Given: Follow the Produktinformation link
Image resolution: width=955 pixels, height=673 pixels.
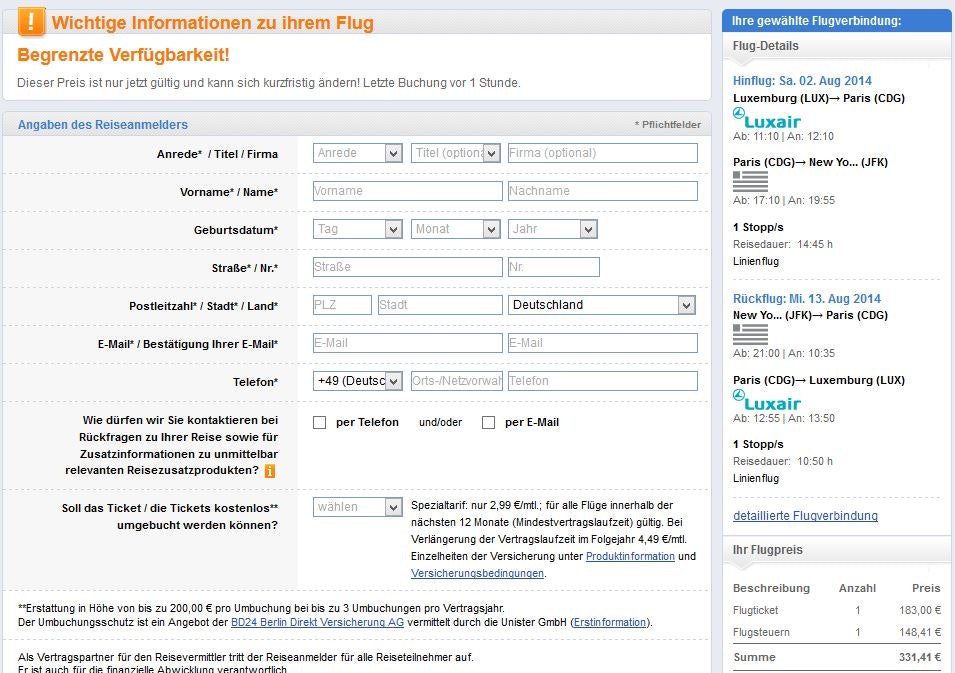Looking at the screenshot, I should pos(630,556).
